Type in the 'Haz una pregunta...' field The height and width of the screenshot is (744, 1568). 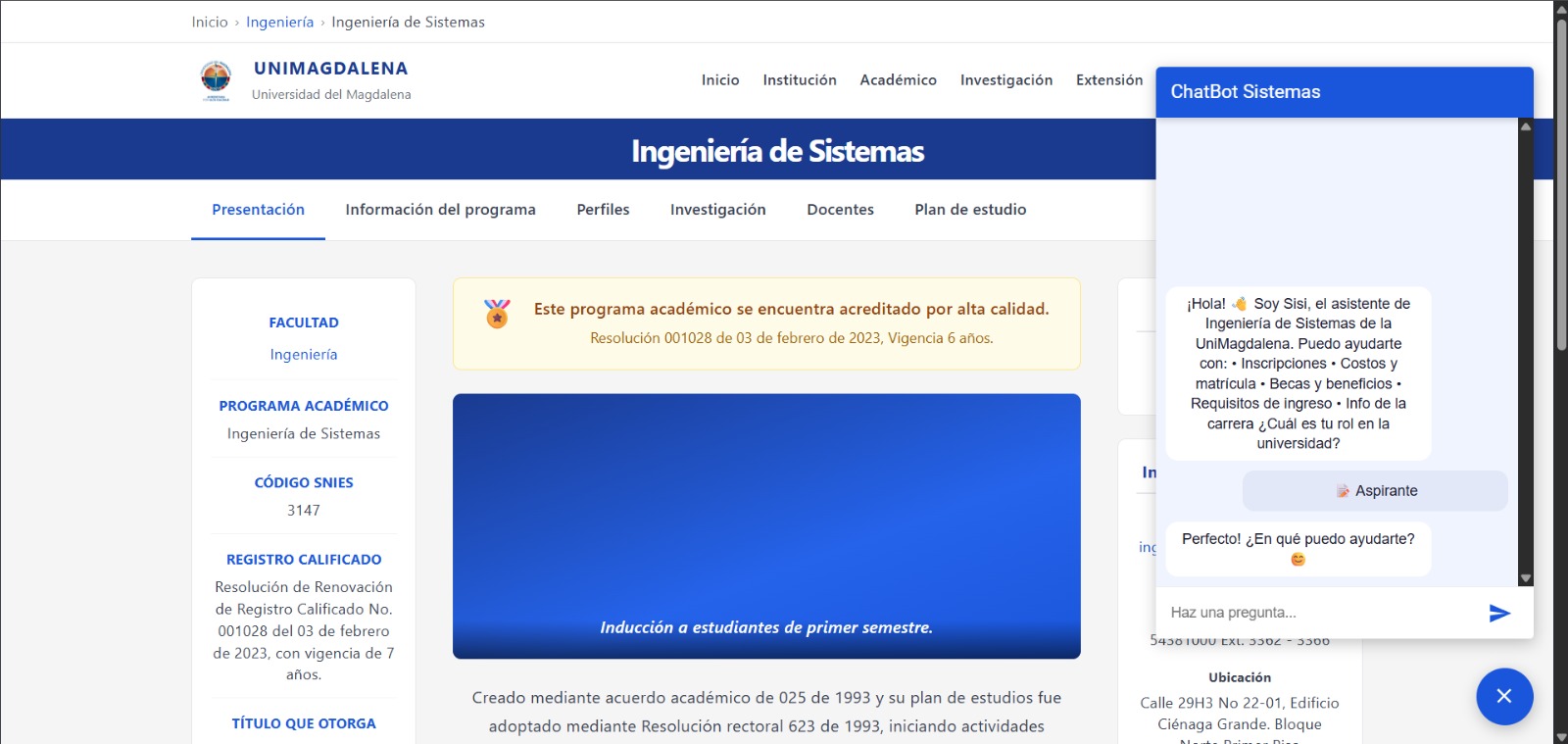[x=1320, y=613]
